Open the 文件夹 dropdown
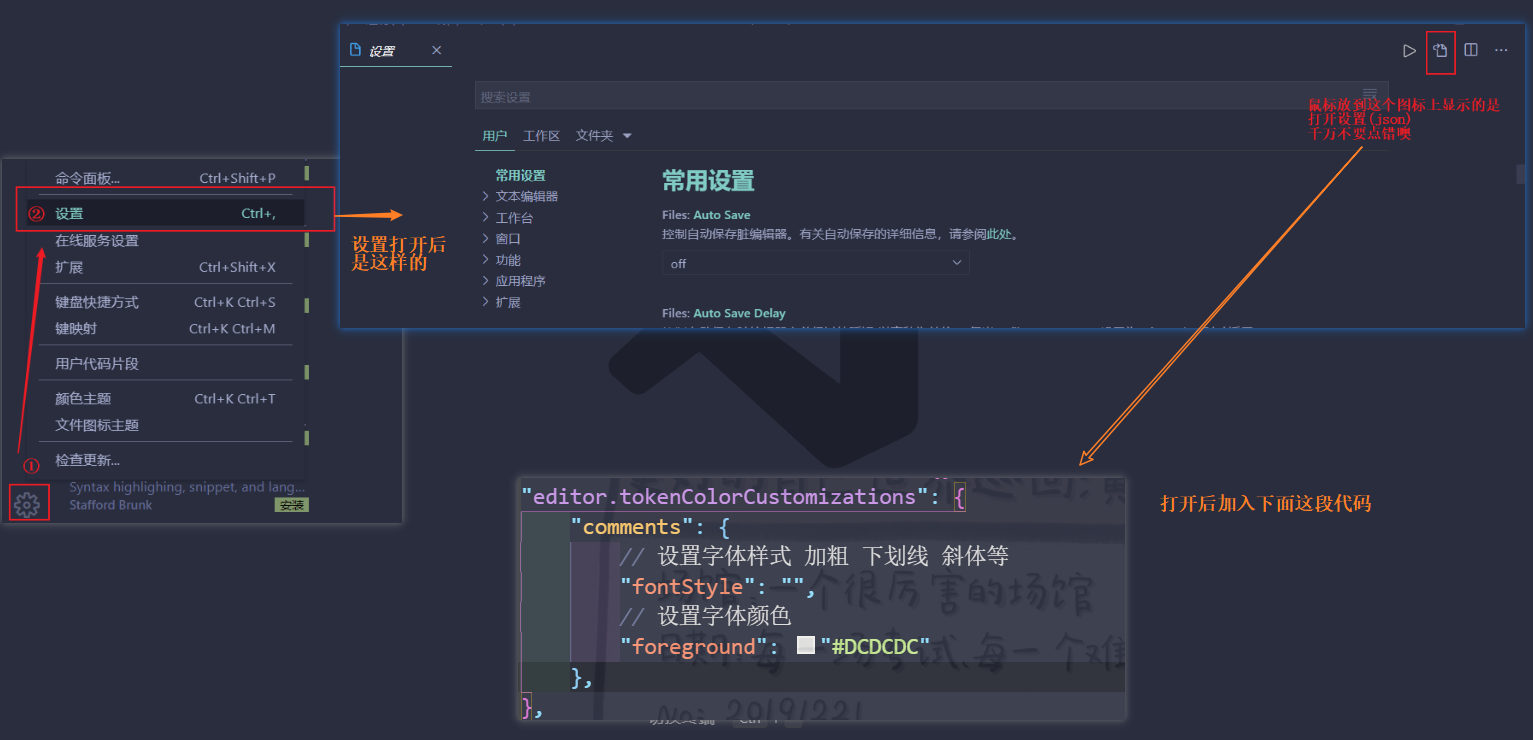The height and width of the screenshot is (740, 1533). [x=604, y=136]
